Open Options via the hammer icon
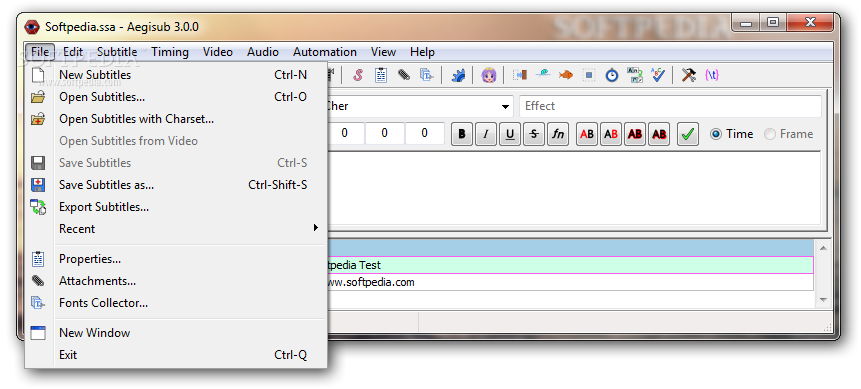The width and height of the screenshot is (861, 389). [689, 75]
